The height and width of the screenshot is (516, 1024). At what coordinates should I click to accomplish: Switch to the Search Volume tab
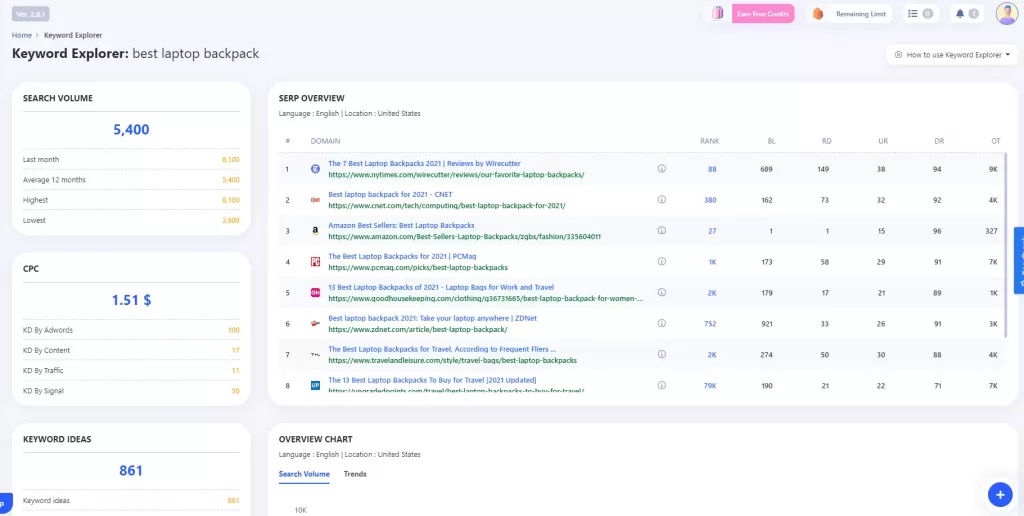304,474
